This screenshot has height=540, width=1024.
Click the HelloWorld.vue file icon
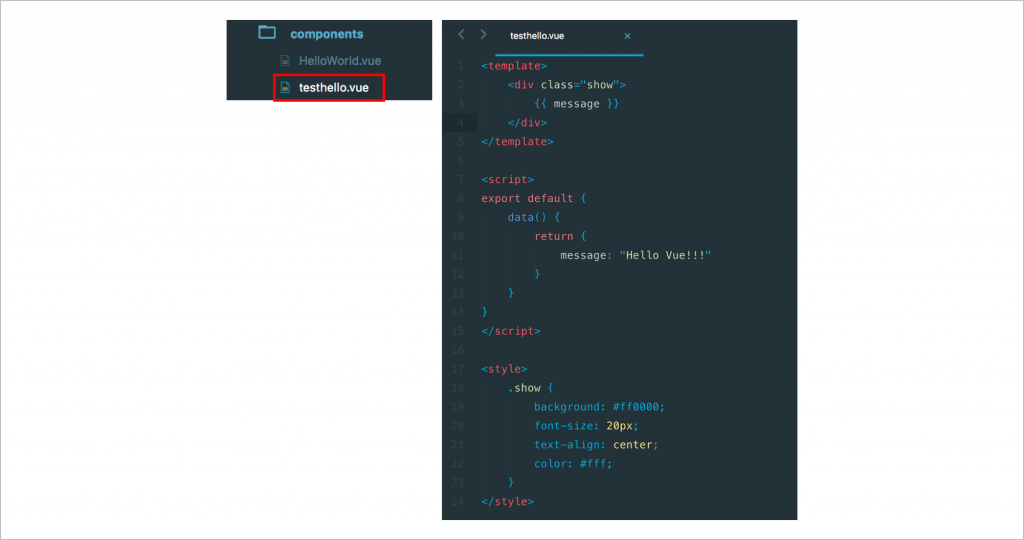285,61
